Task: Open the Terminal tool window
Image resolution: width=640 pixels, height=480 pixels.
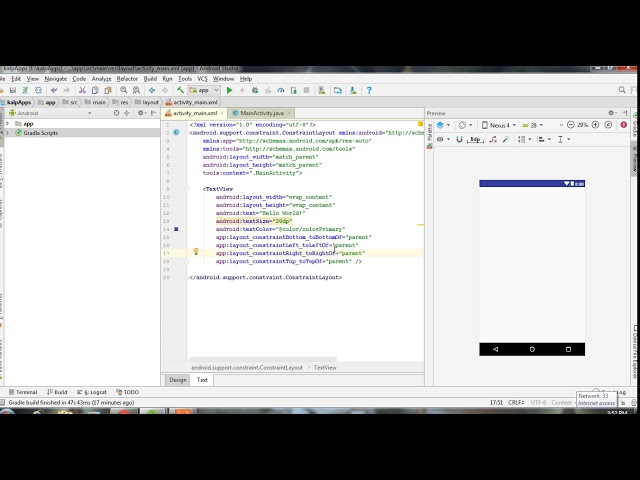Action: (23, 392)
